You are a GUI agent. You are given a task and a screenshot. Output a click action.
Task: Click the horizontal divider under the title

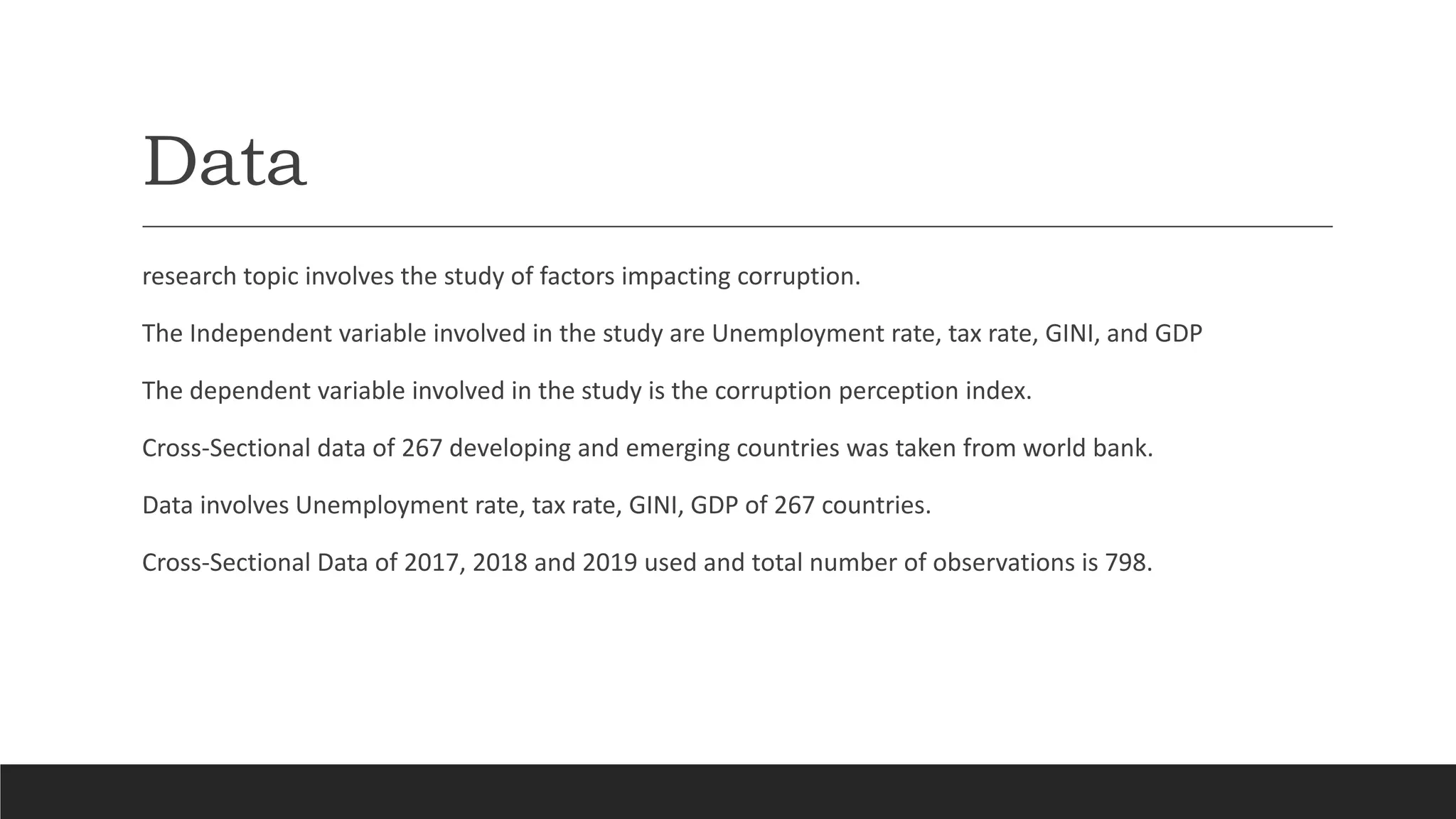point(737,227)
